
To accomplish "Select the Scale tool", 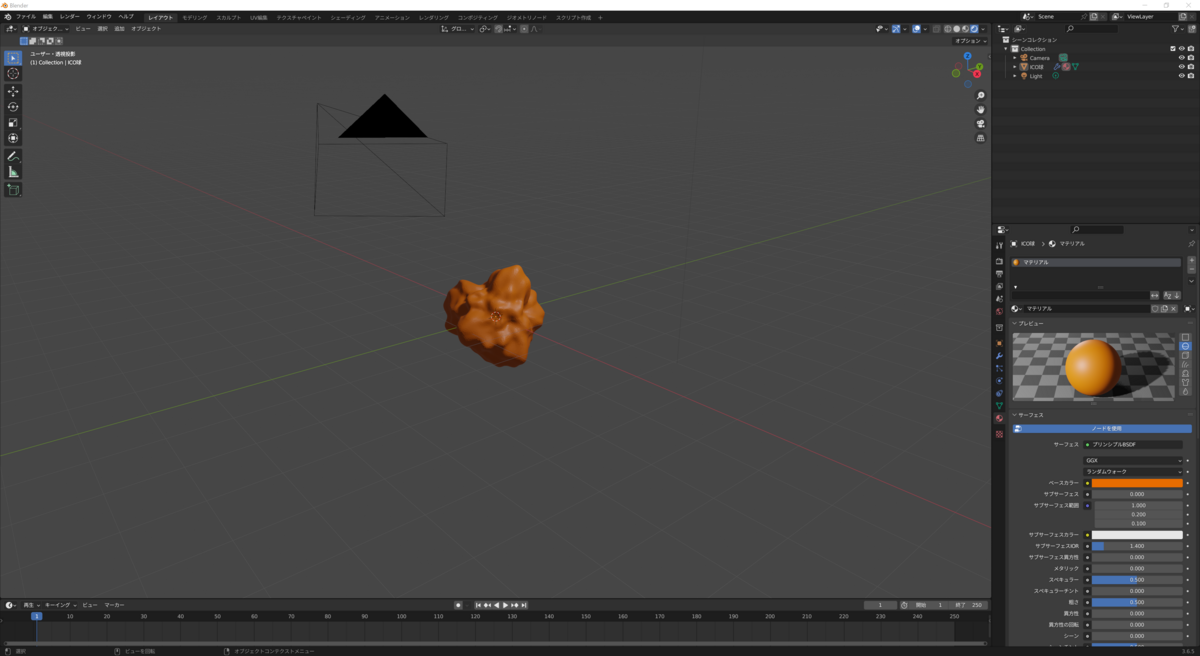I will click(x=13, y=123).
